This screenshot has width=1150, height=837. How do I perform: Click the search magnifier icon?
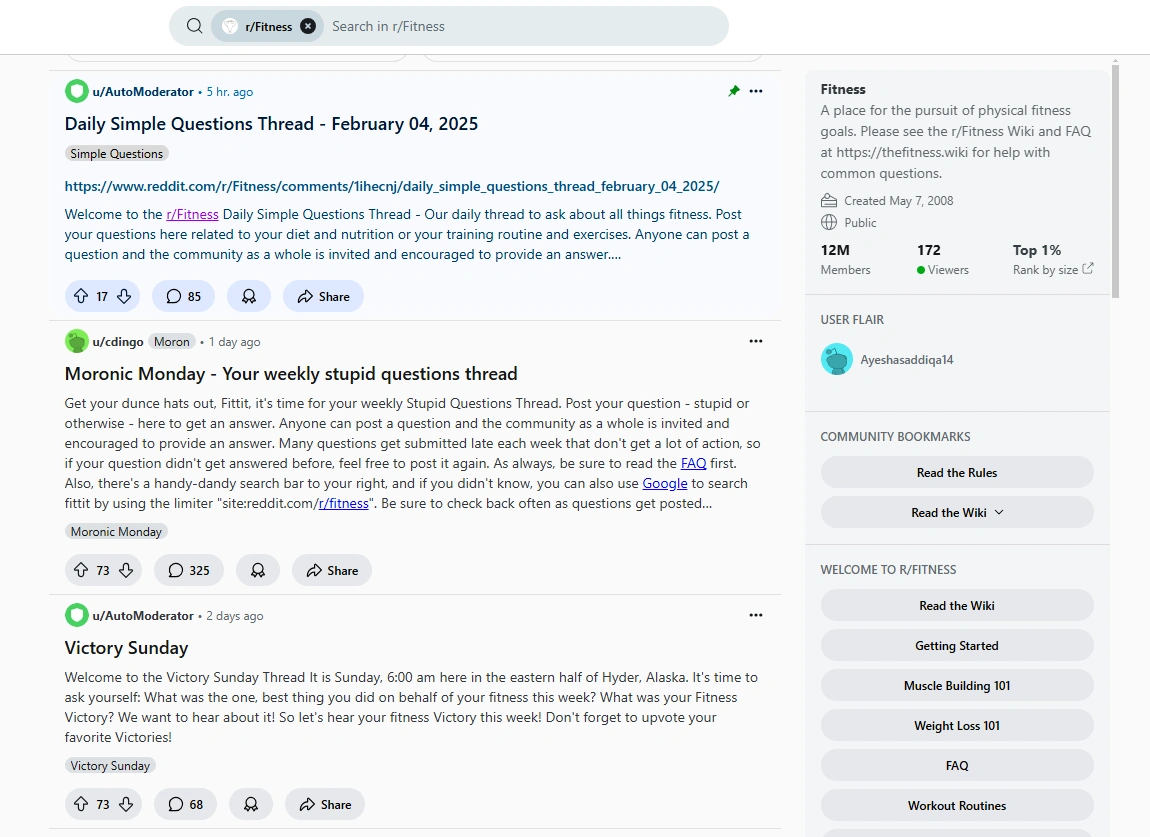pos(194,26)
